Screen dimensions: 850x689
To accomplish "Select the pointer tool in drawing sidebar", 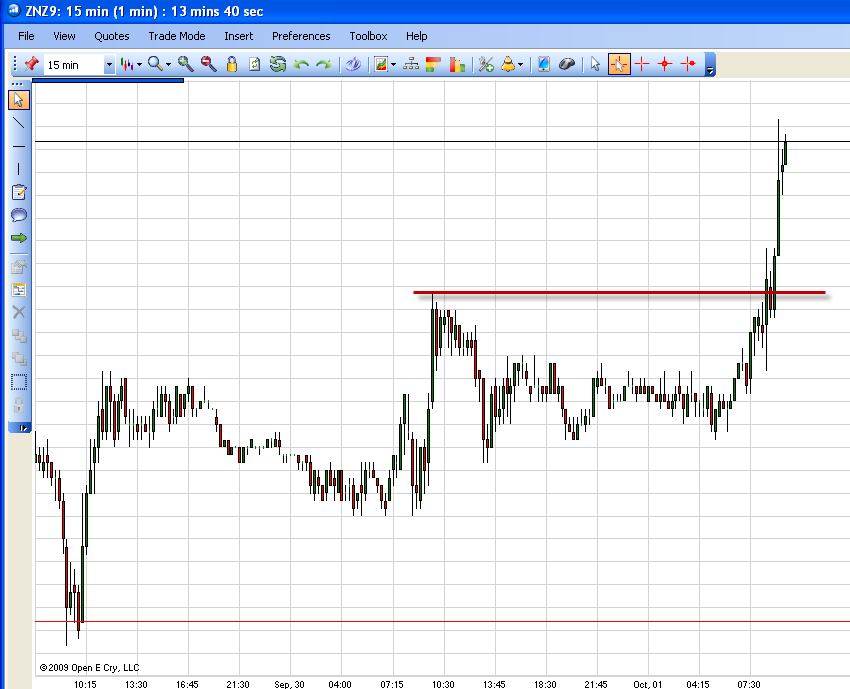I will tap(19, 100).
